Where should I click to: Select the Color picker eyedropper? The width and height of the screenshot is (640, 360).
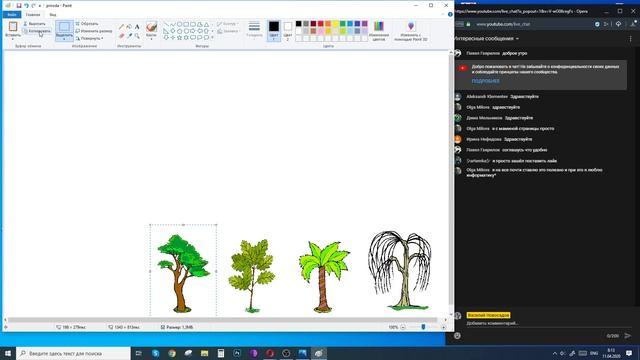click(x=129, y=36)
